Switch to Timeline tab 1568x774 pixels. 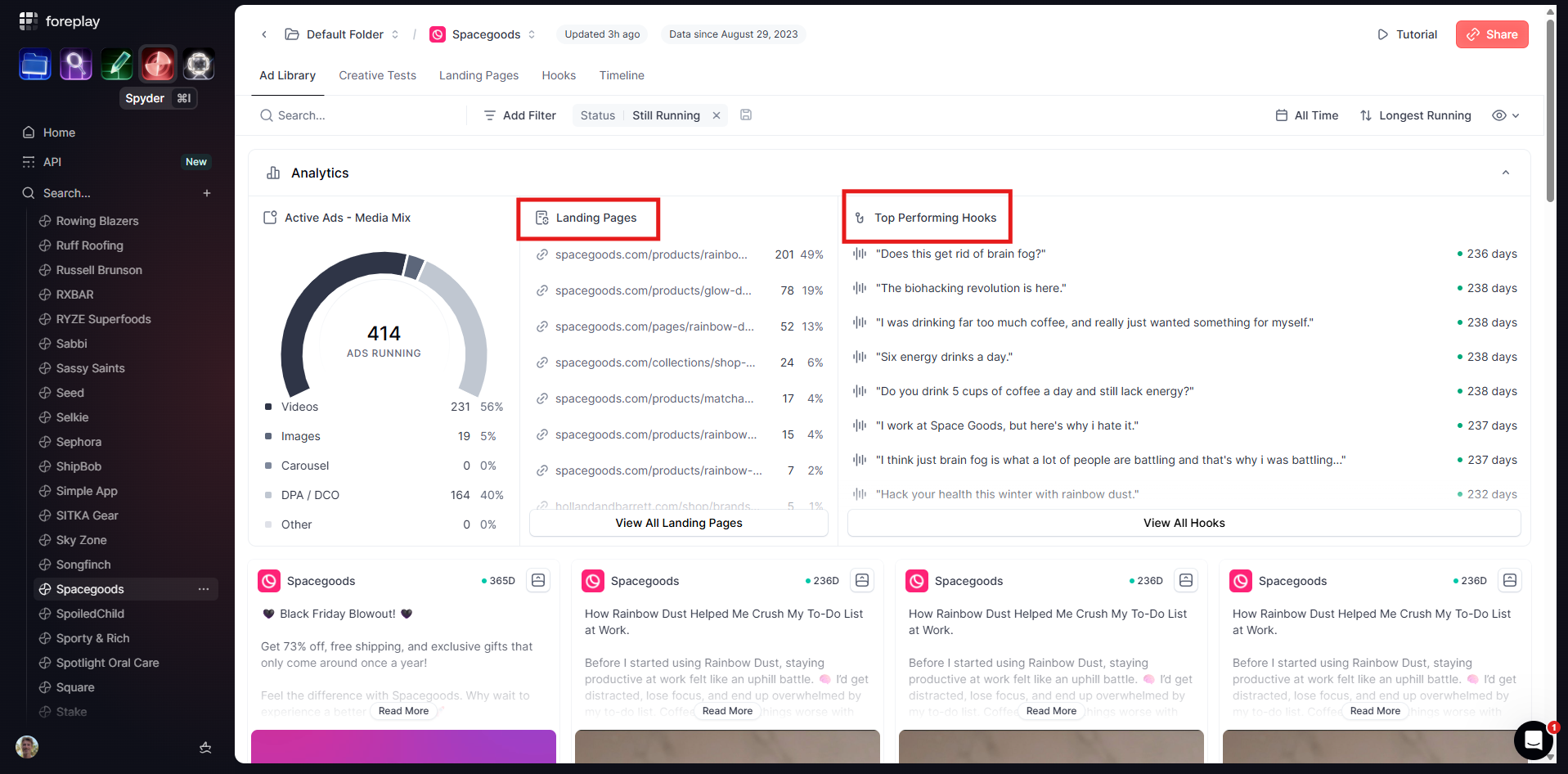click(622, 75)
